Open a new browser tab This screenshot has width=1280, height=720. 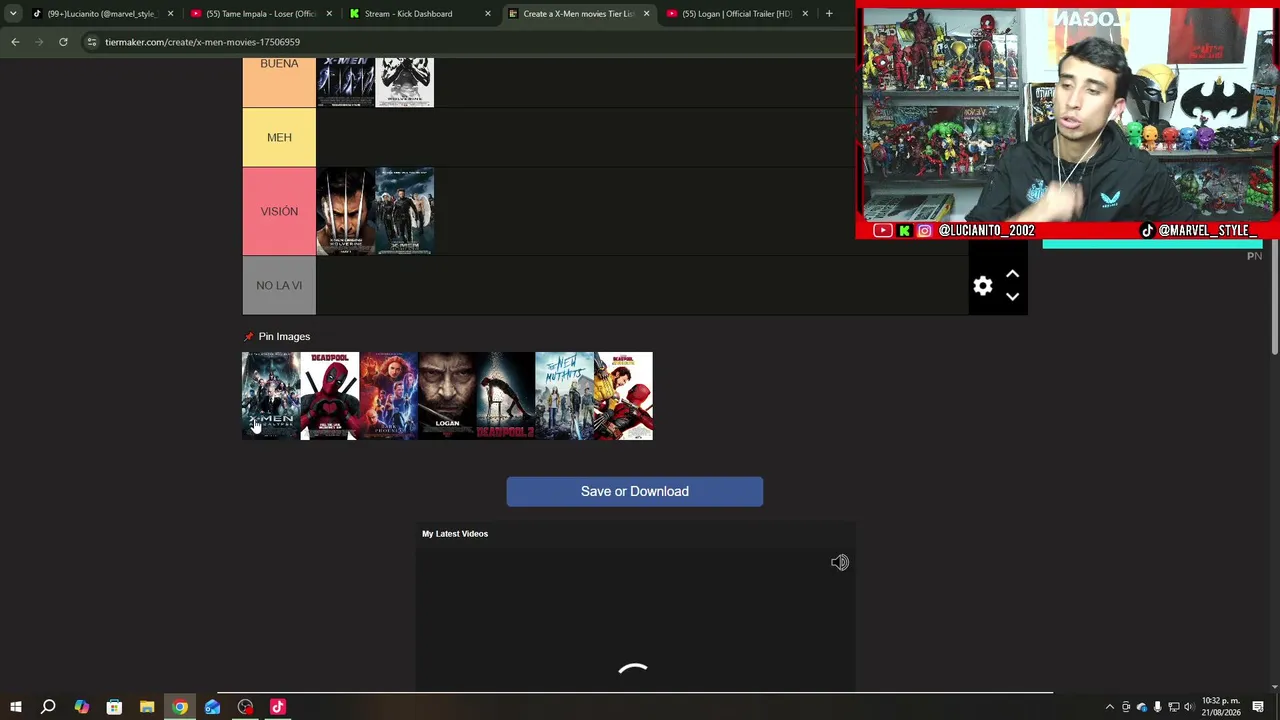coord(829,14)
